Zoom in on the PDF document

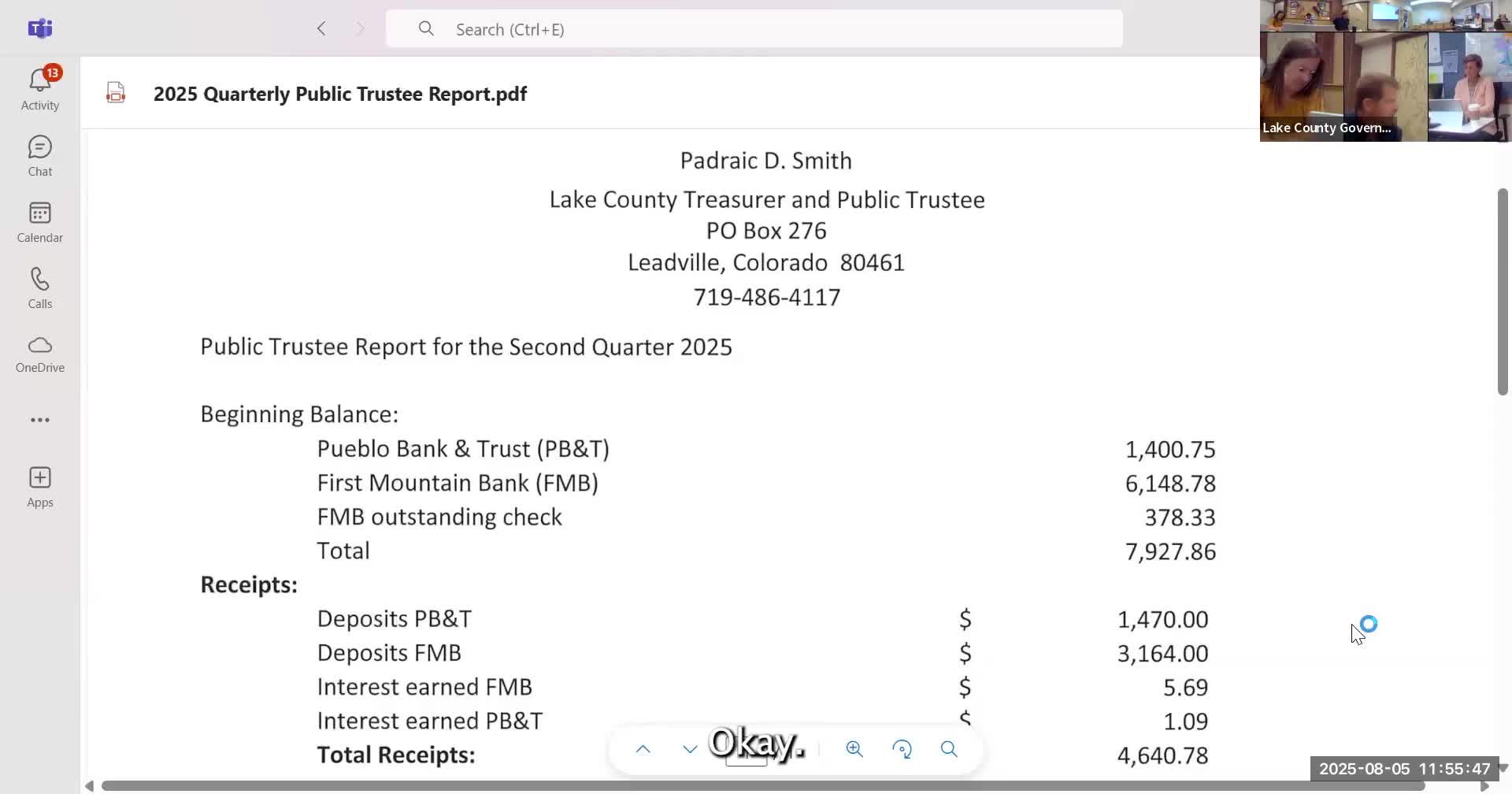coord(854,749)
